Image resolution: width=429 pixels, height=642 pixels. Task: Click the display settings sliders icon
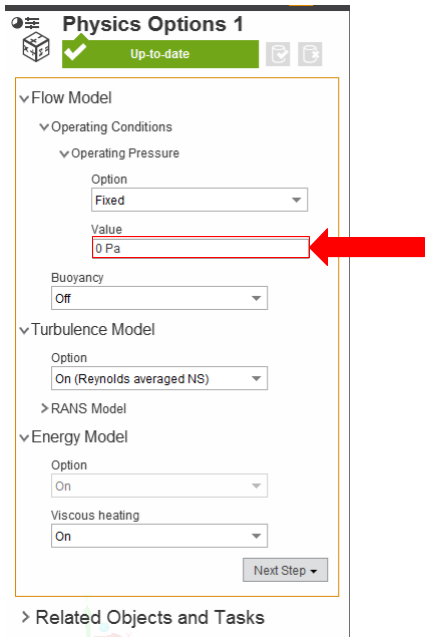click(x=32, y=23)
